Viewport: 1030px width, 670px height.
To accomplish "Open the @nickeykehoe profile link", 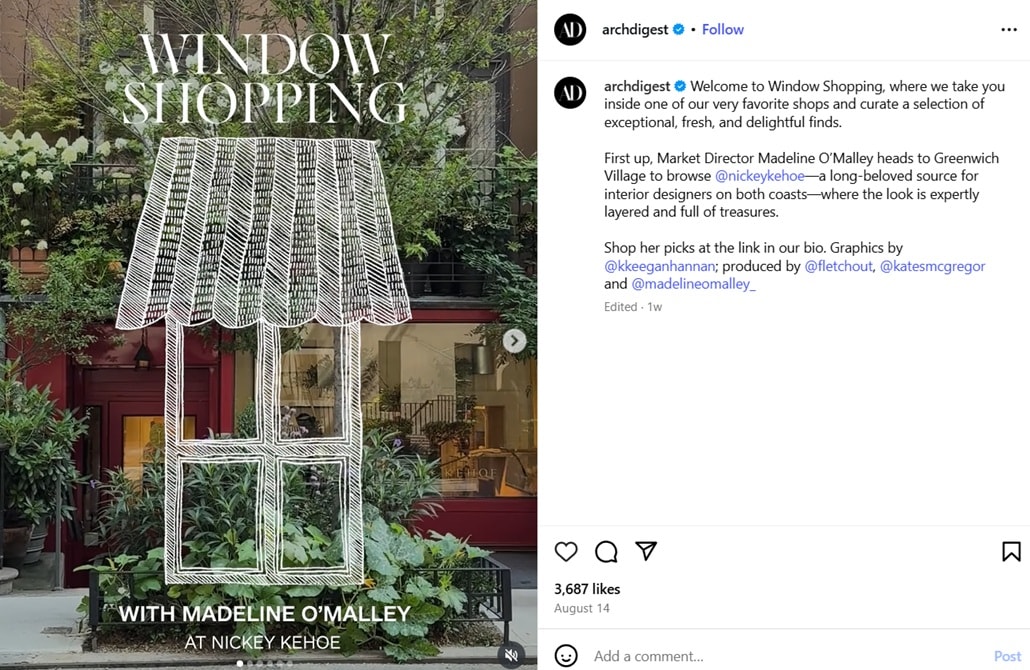I will tap(759, 176).
